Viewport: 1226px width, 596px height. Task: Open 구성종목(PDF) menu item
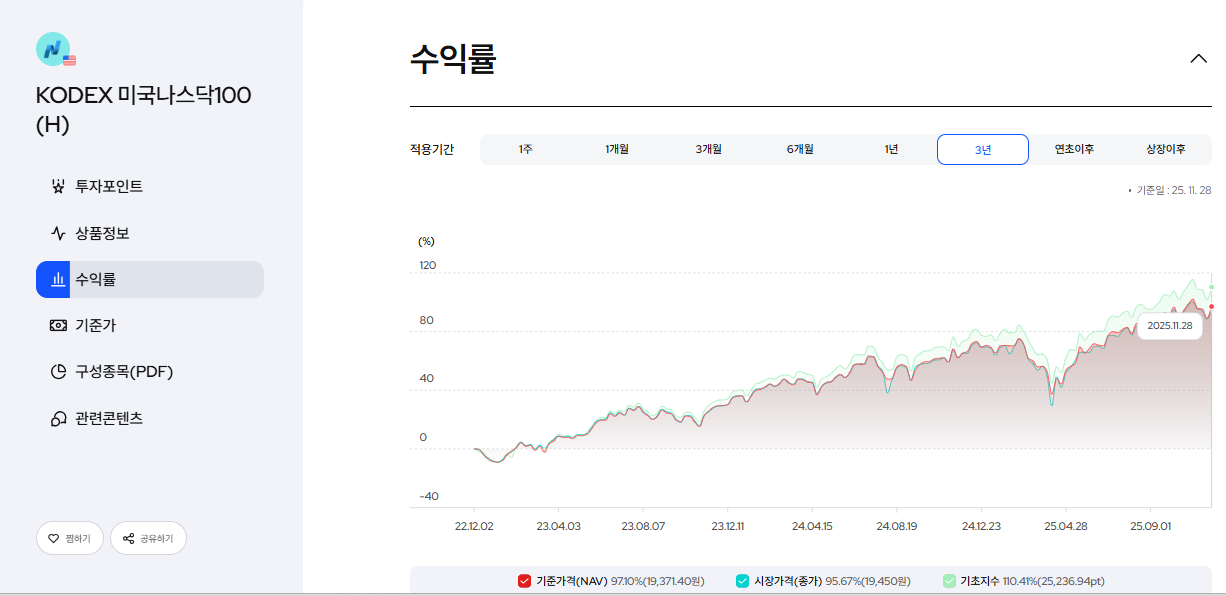[x=150, y=372]
